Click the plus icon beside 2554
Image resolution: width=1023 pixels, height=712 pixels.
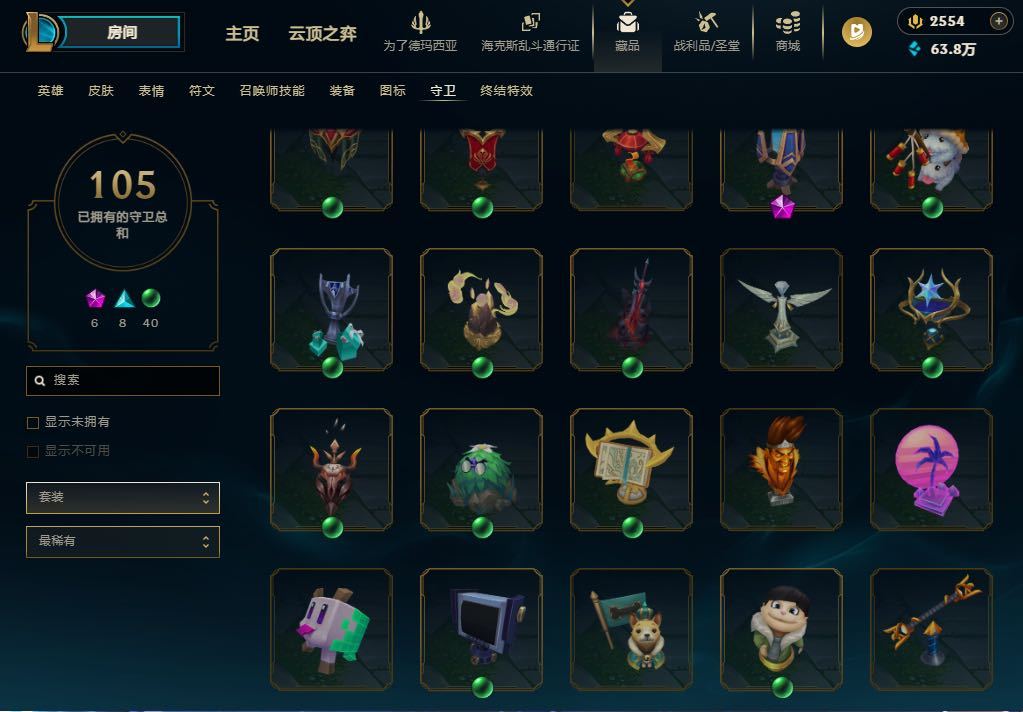pos(998,21)
